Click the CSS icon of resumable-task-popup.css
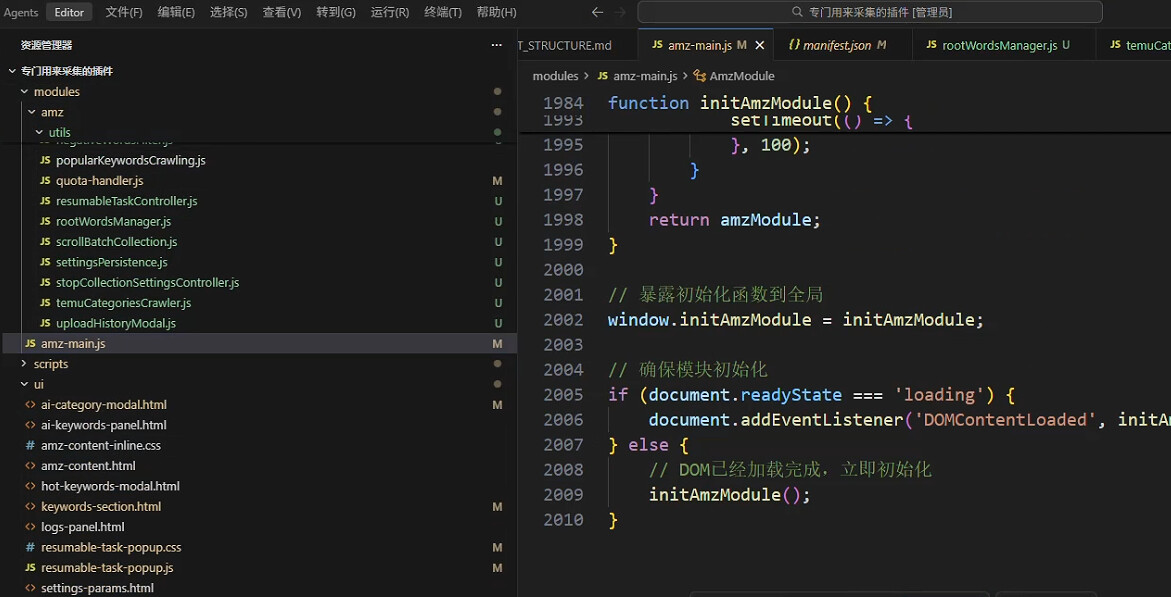Viewport: 1171px width, 597px height. click(30, 548)
